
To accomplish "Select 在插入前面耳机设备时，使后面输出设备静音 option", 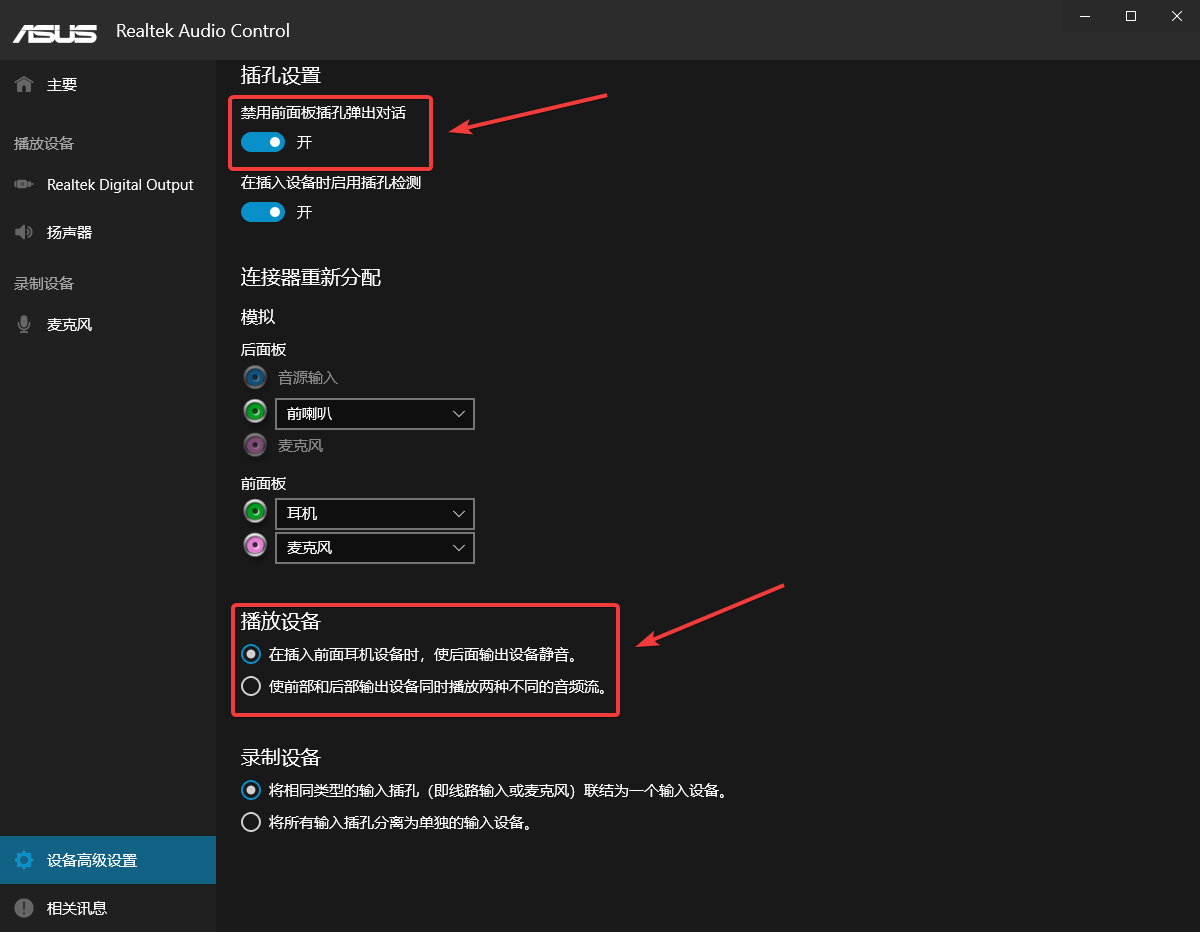I will click(251, 655).
